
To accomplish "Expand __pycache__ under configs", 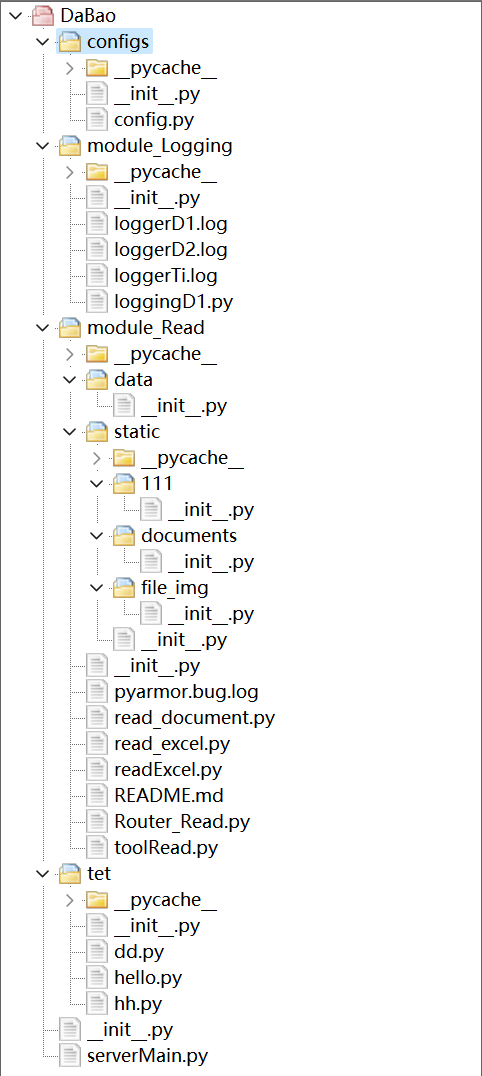I will (x=69, y=68).
